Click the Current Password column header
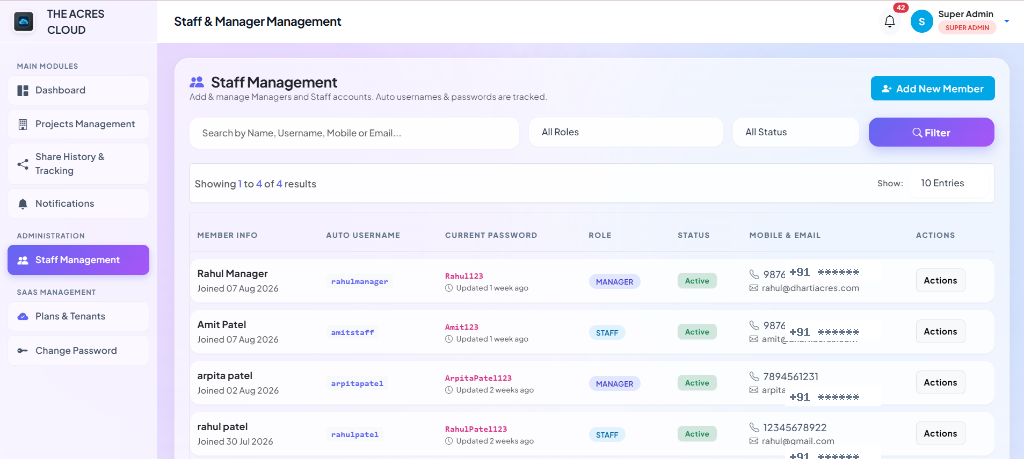 click(491, 235)
